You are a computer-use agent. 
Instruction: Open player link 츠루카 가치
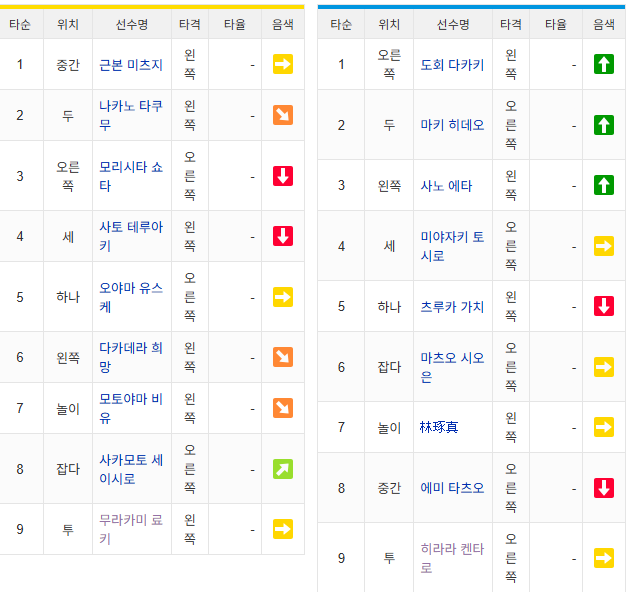452,307
